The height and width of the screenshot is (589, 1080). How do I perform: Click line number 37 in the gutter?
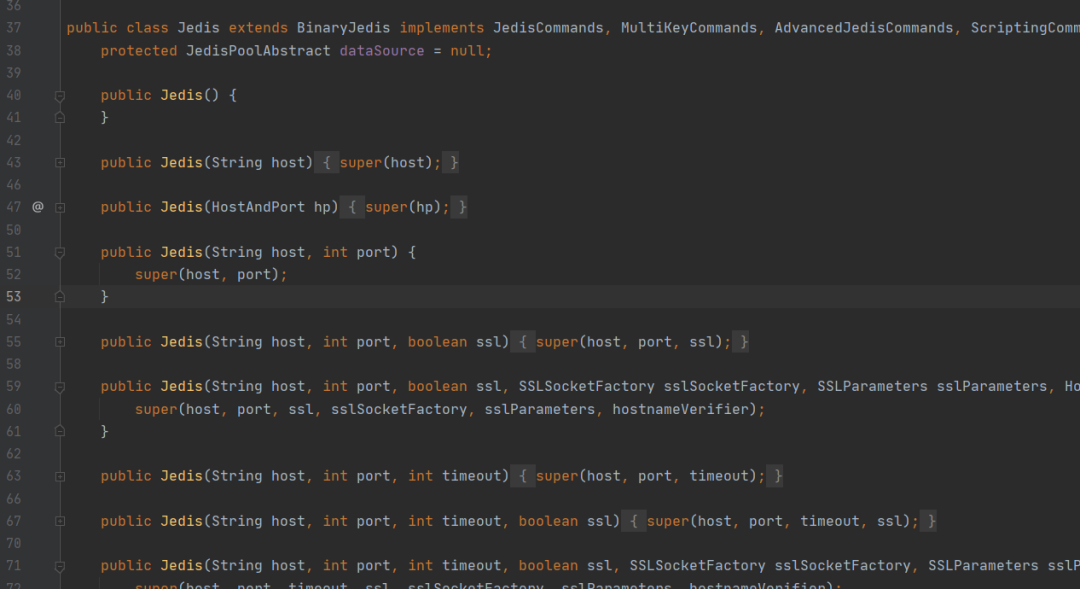pyautogui.click(x=14, y=28)
